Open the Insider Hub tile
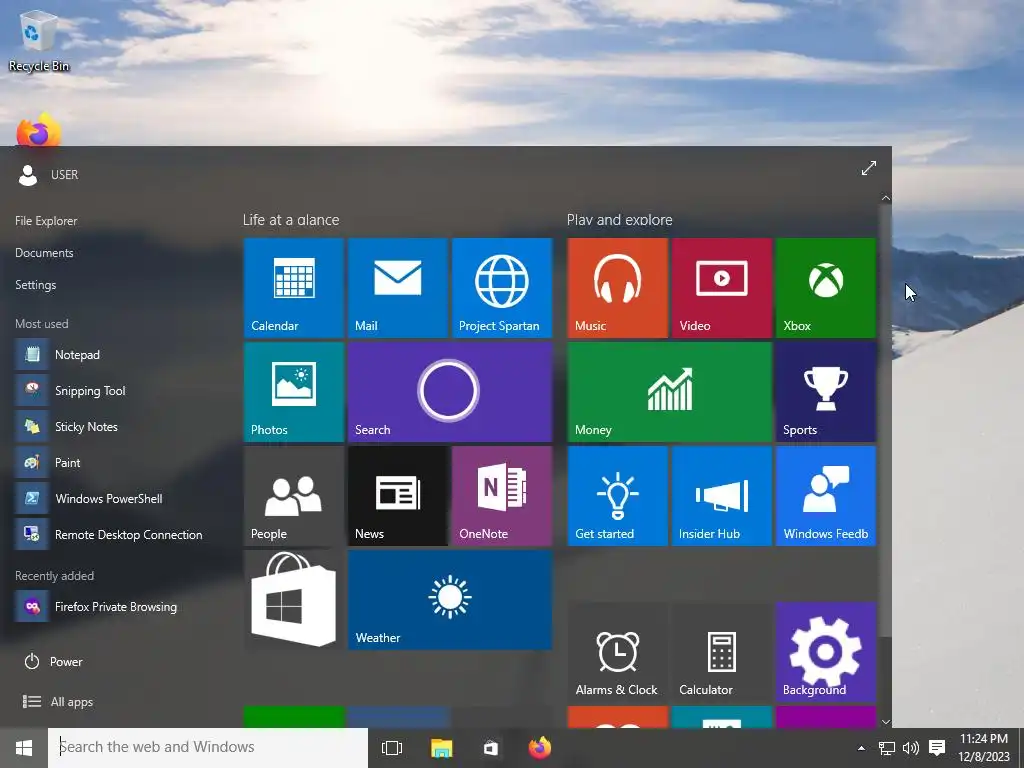This screenshot has width=1024, height=768. [722, 496]
